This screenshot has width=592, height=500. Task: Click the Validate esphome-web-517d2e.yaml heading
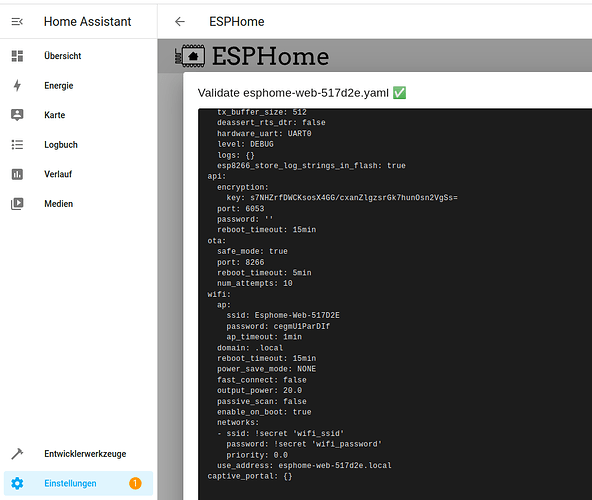(x=293, y=93)
